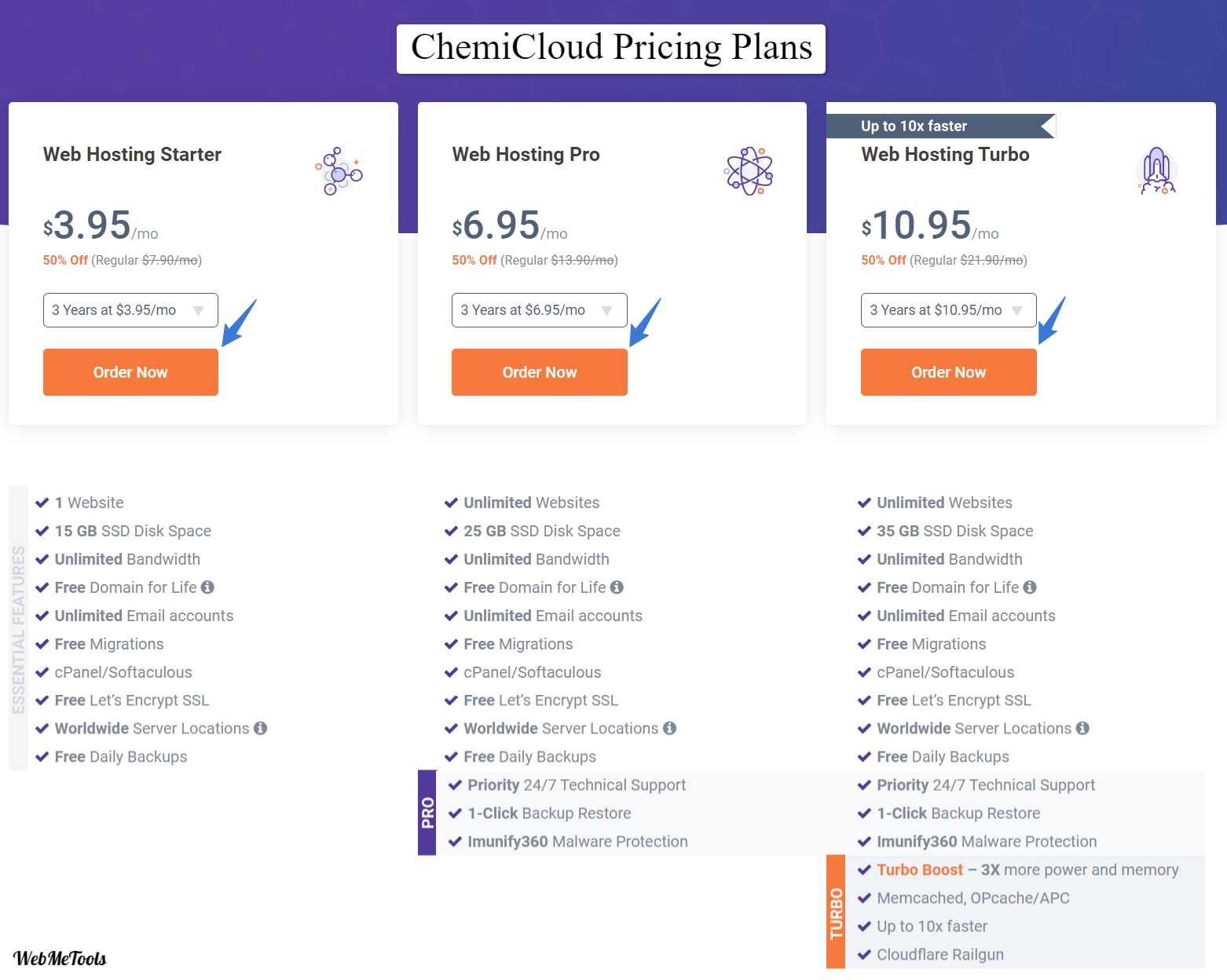The width and height of the screenshot is (1227, 980).
Task: Show info for Pro Worldwide Server Locations
Action: pyautogui.click(x=669, y=728)
